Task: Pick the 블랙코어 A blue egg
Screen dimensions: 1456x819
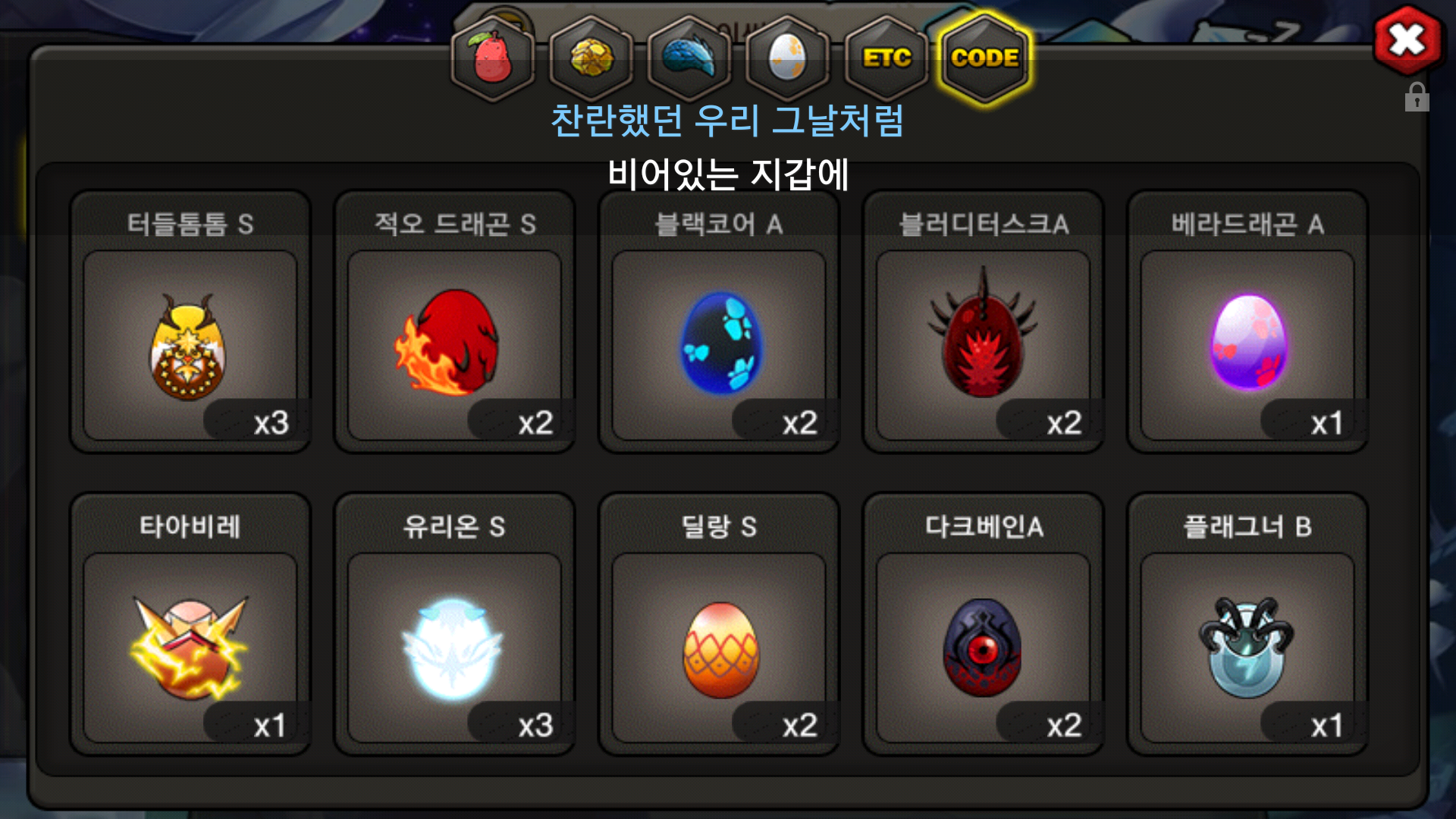Action: click(x=719, y=346)
